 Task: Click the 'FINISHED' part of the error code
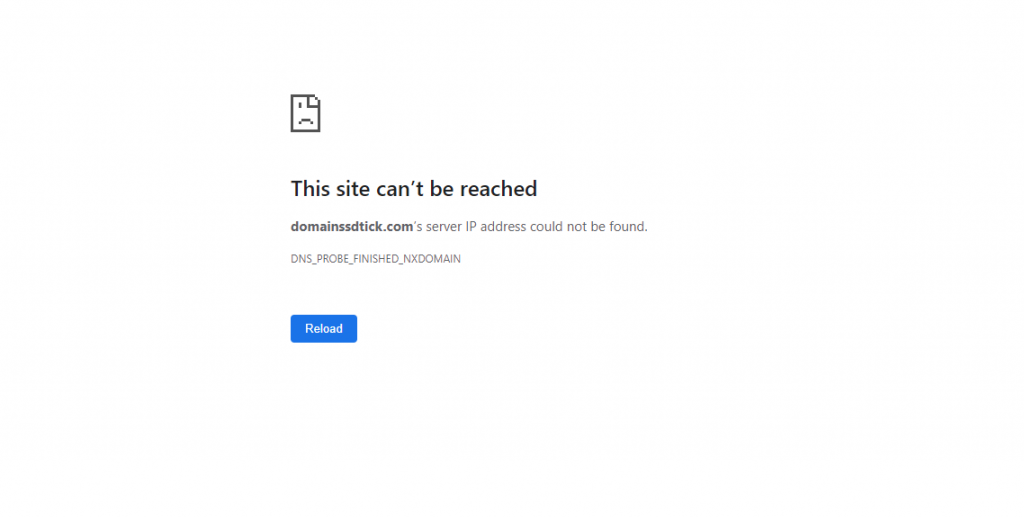(x=376, y=259)
